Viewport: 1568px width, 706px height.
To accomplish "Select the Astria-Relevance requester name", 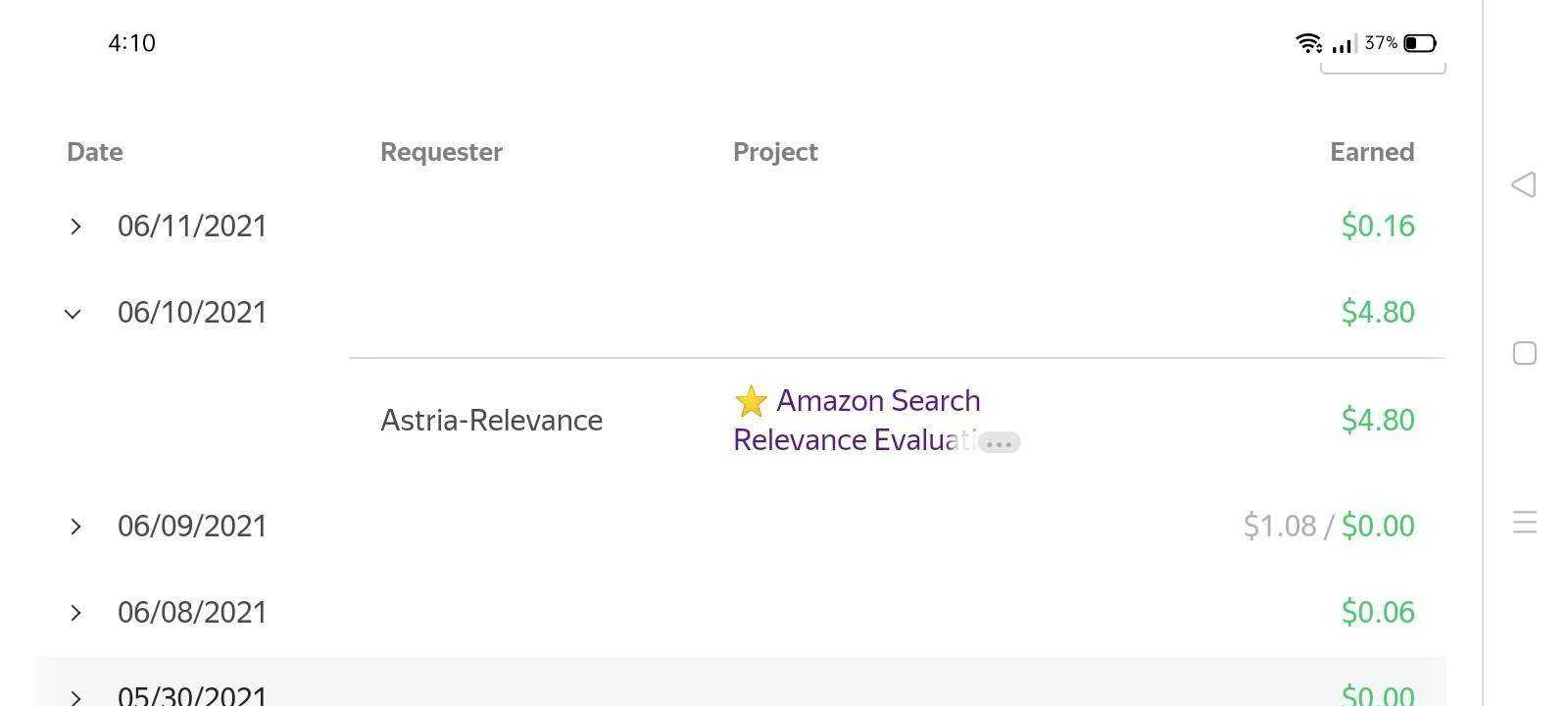I will 492,421.
